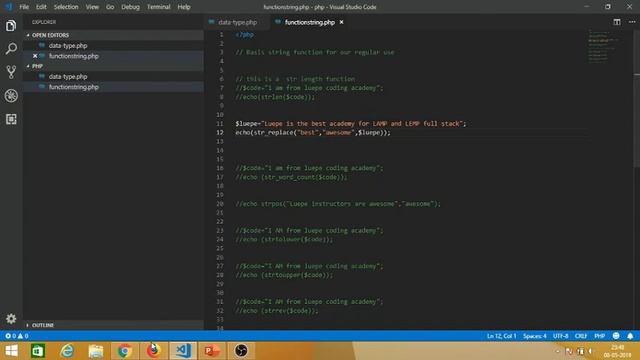Change UTF-8 encoding in status bar
The image size is (640, 360).
tap(560, 336)
